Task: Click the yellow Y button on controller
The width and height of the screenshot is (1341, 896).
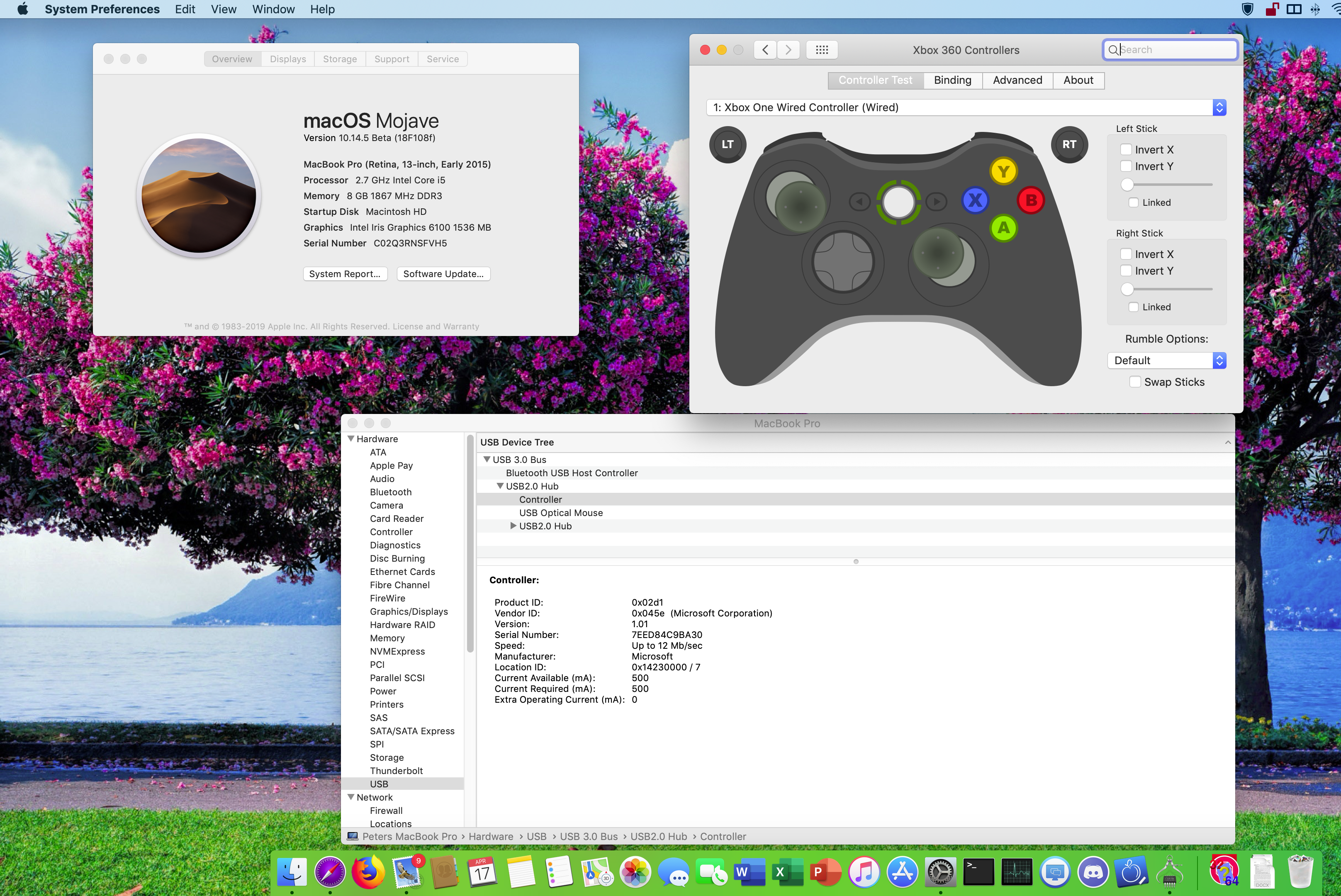Action: (1003, 171)
